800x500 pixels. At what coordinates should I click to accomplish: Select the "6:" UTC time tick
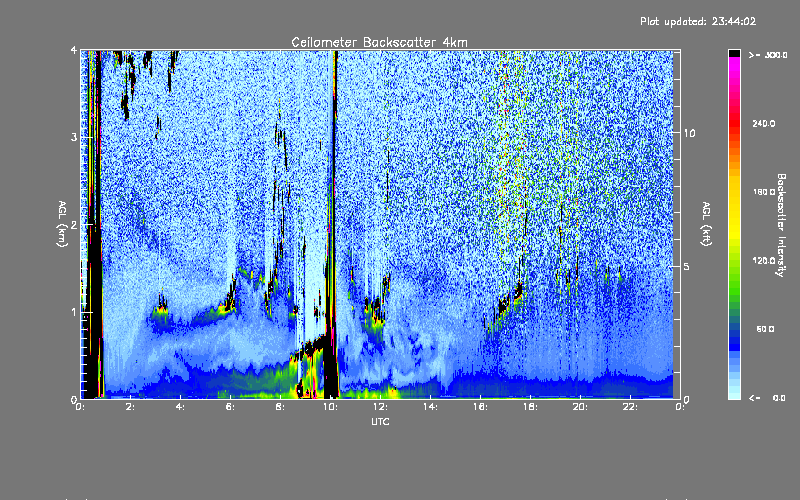tap(230, 407)
